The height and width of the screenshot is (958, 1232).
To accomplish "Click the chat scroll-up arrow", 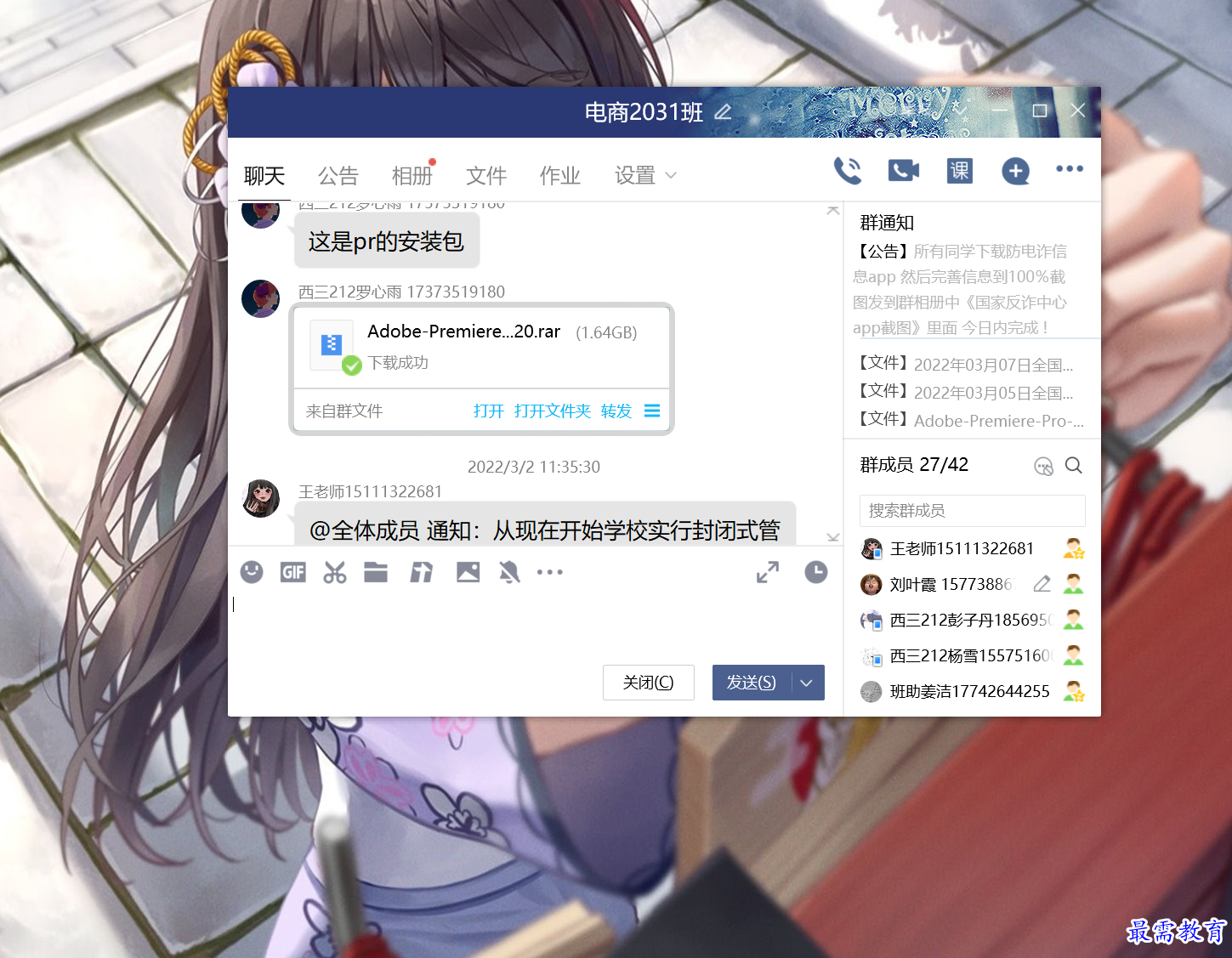I will tap(833, 210).
